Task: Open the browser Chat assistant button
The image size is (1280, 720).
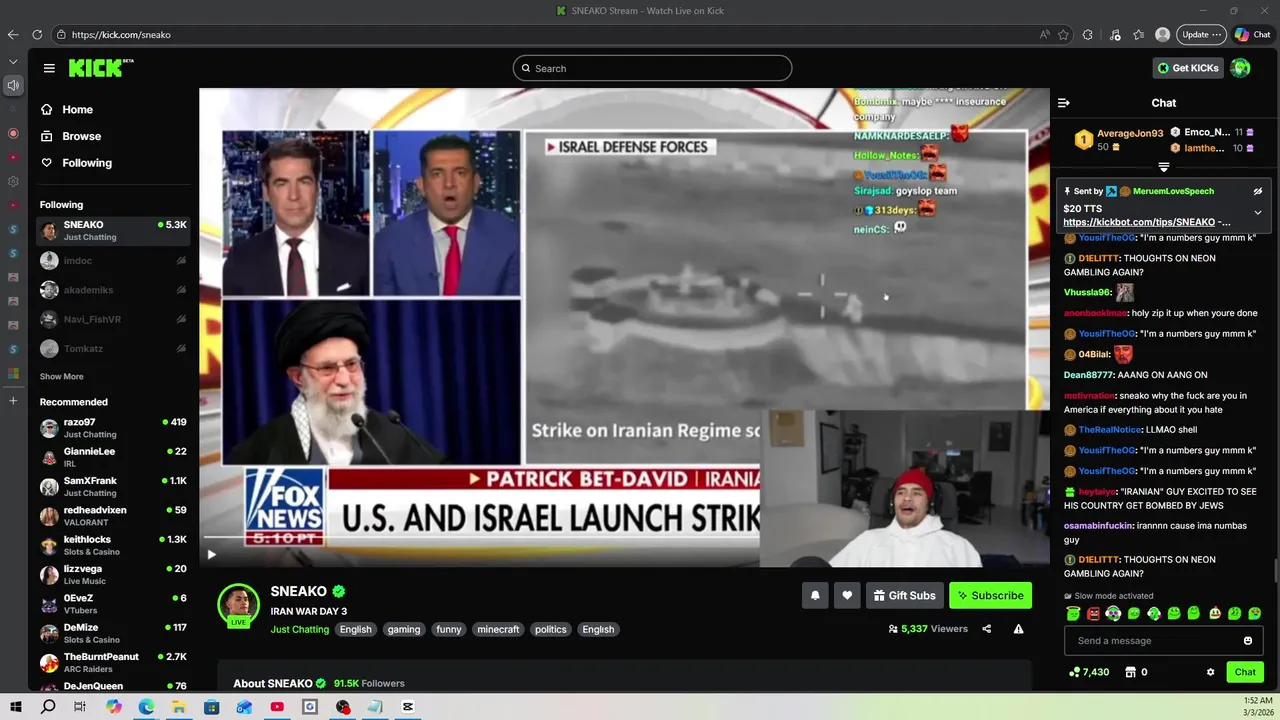Action: pyautogui.click(x=1253, y=34)
